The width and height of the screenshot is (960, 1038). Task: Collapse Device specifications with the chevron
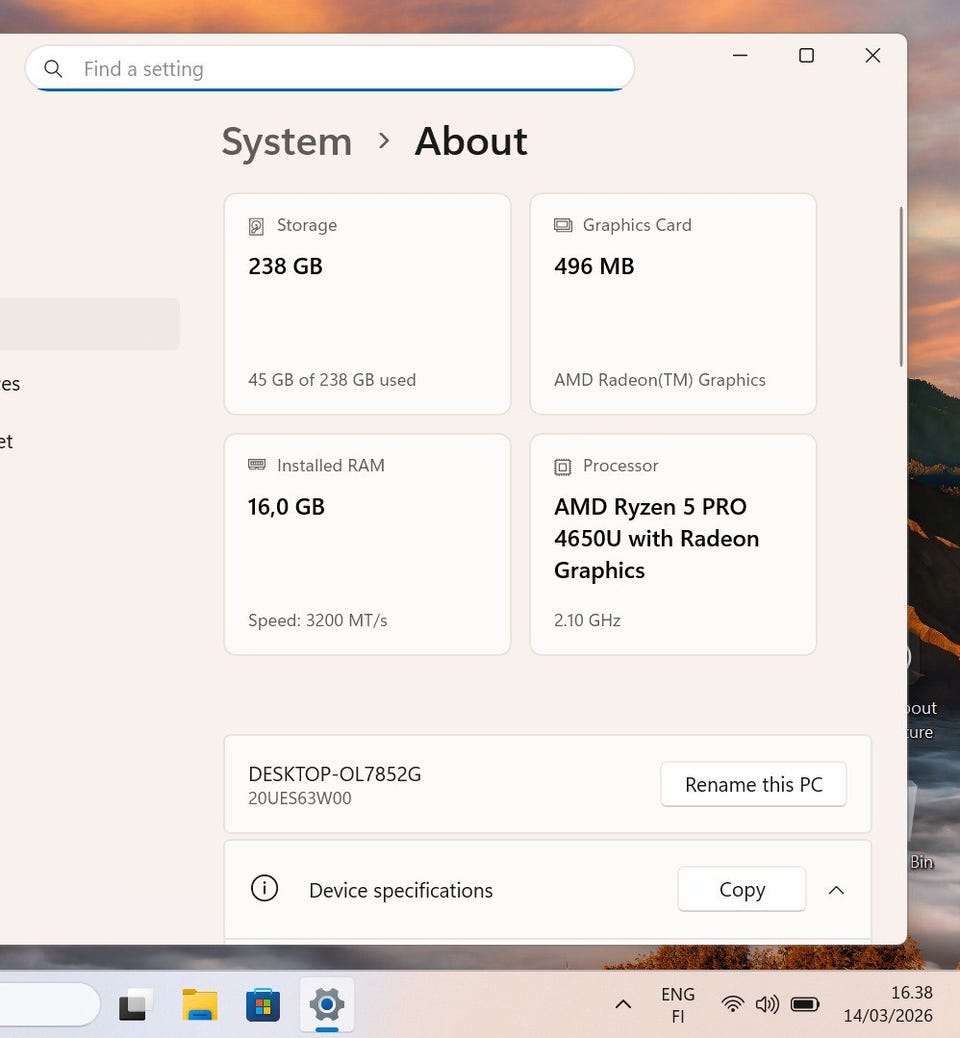(836, 890)
